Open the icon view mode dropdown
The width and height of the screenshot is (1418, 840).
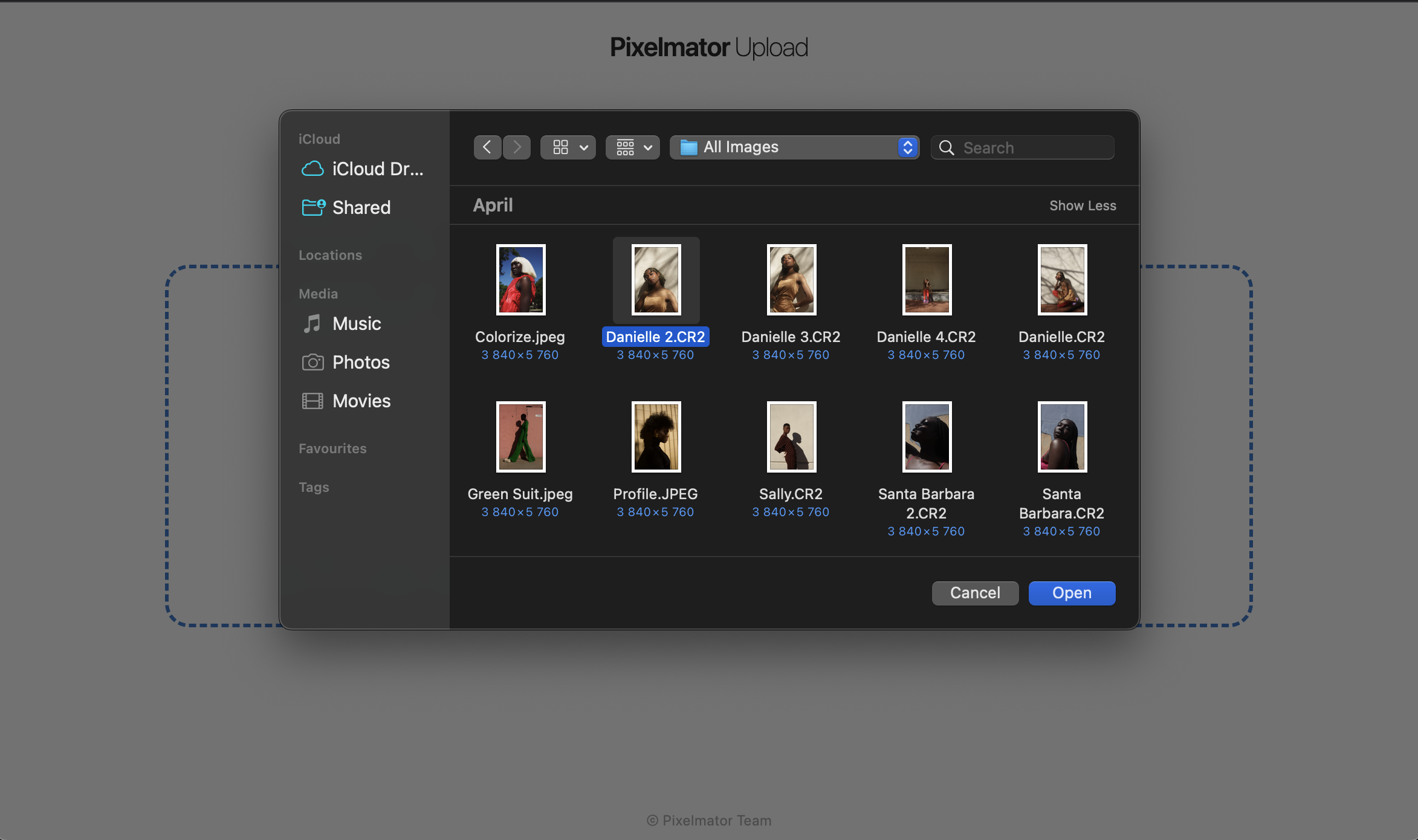click(x=568, y=147)
